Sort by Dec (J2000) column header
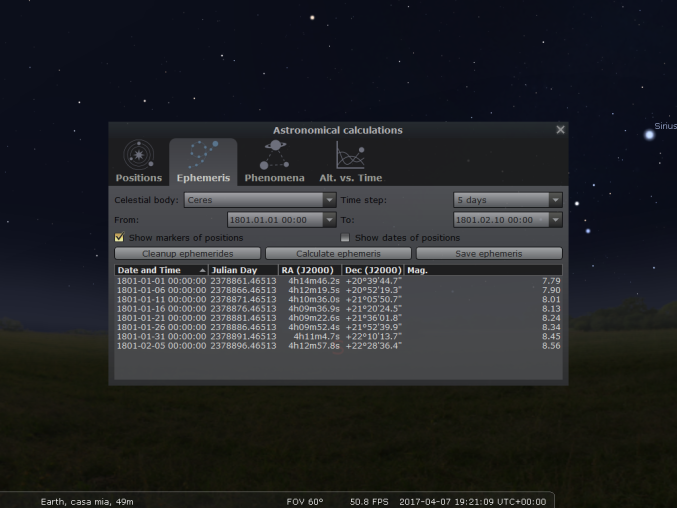 coord(373,270)
